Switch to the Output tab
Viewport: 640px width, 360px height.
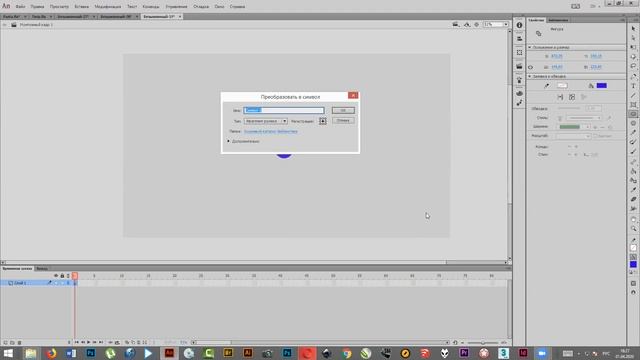tap(42, 269)
